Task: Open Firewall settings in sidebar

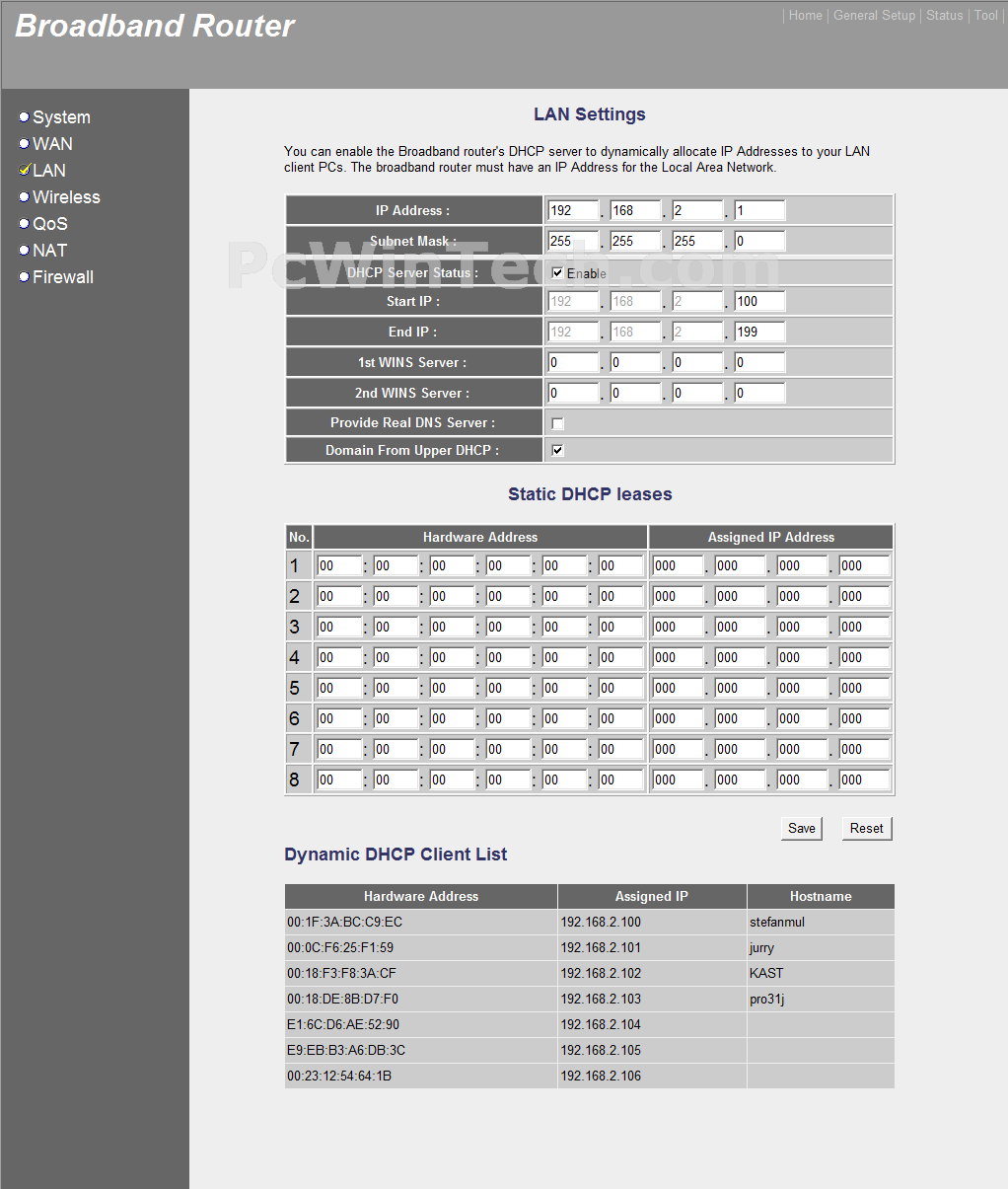Action: coord(63,277)
